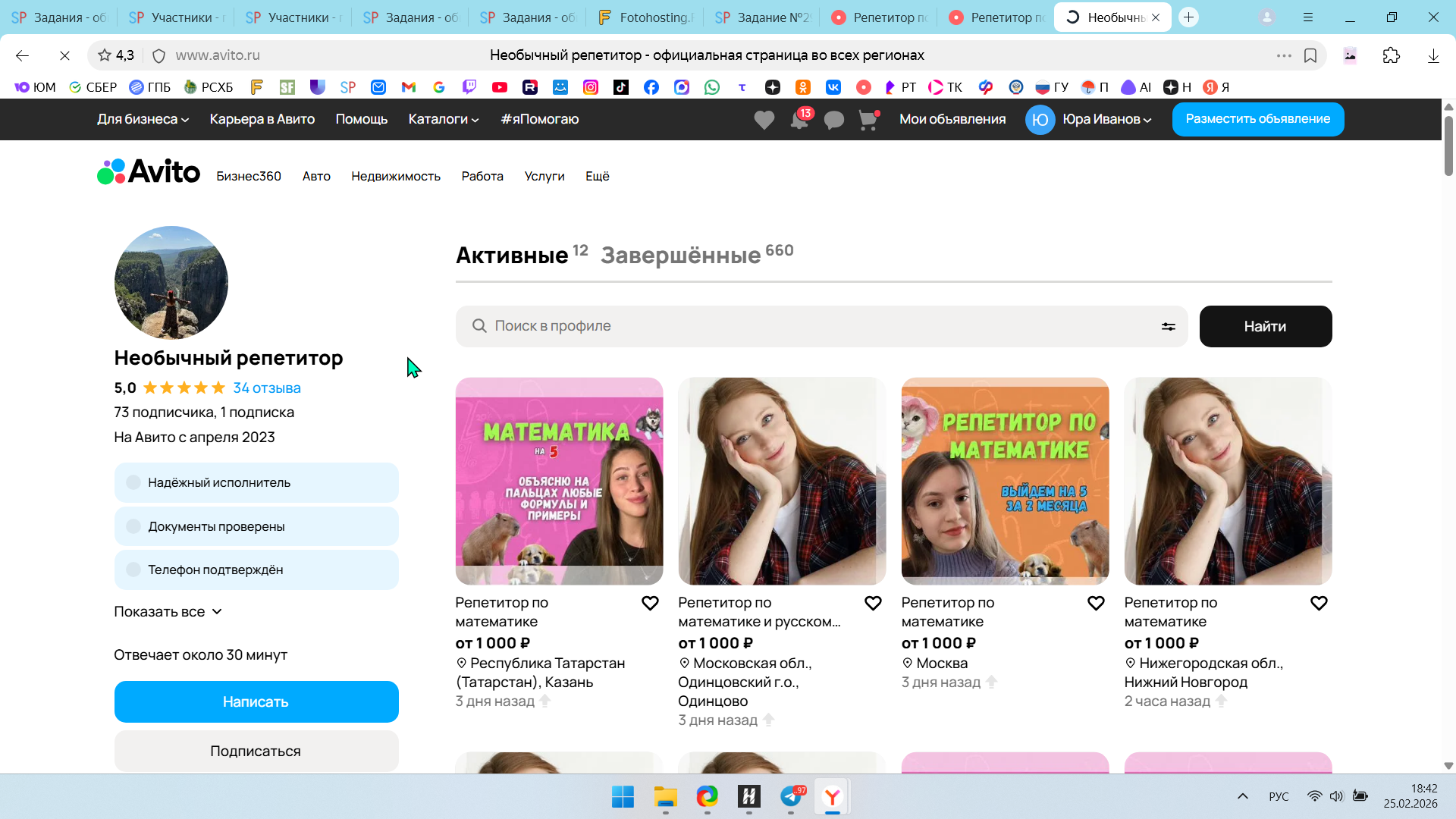1456x819 pixels.
Task: Open the shopping cart icon
Action: (868, 120)
